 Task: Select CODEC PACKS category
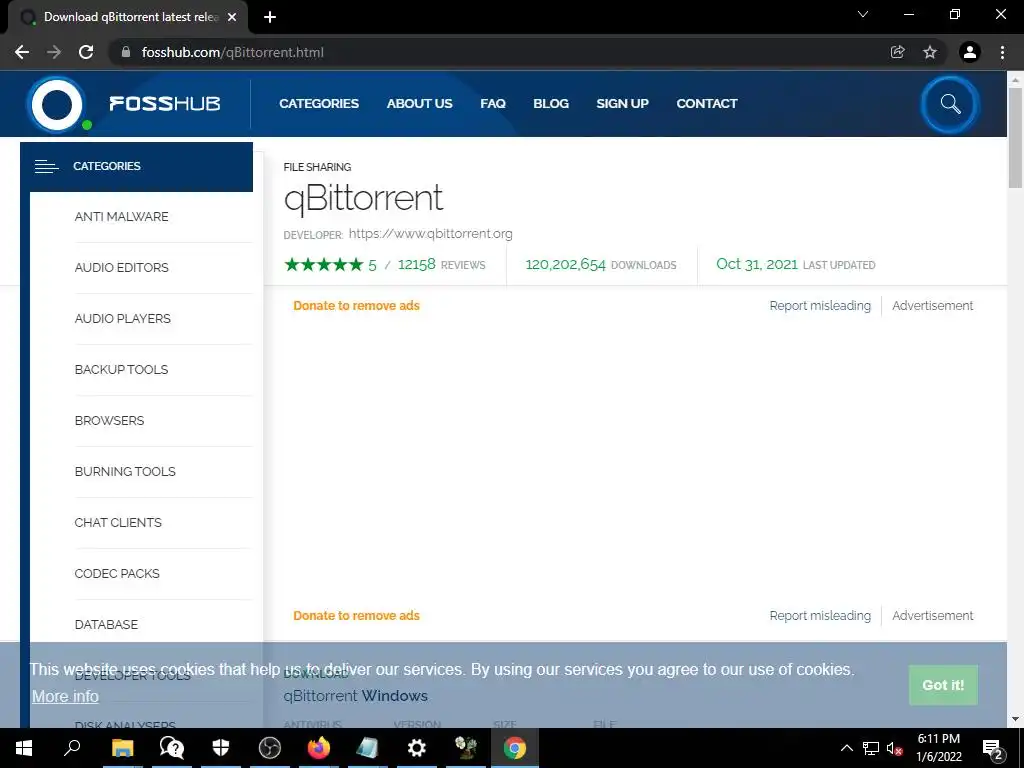tap(117, 573)
